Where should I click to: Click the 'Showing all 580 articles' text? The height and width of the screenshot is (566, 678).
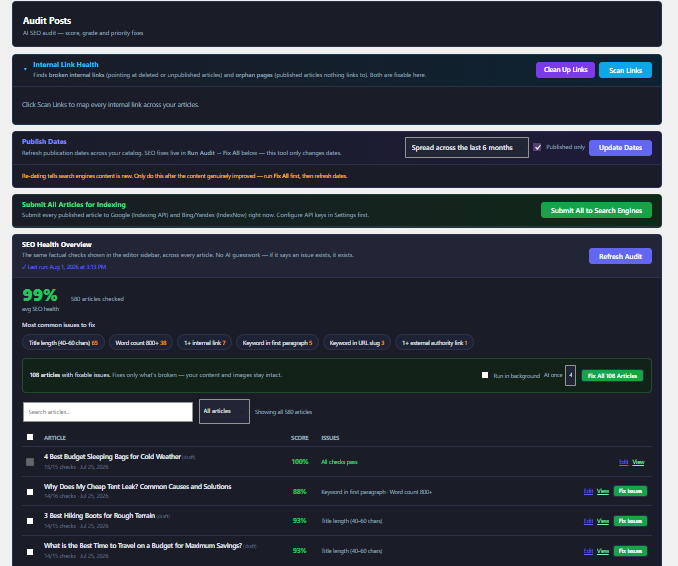(283, 412)
